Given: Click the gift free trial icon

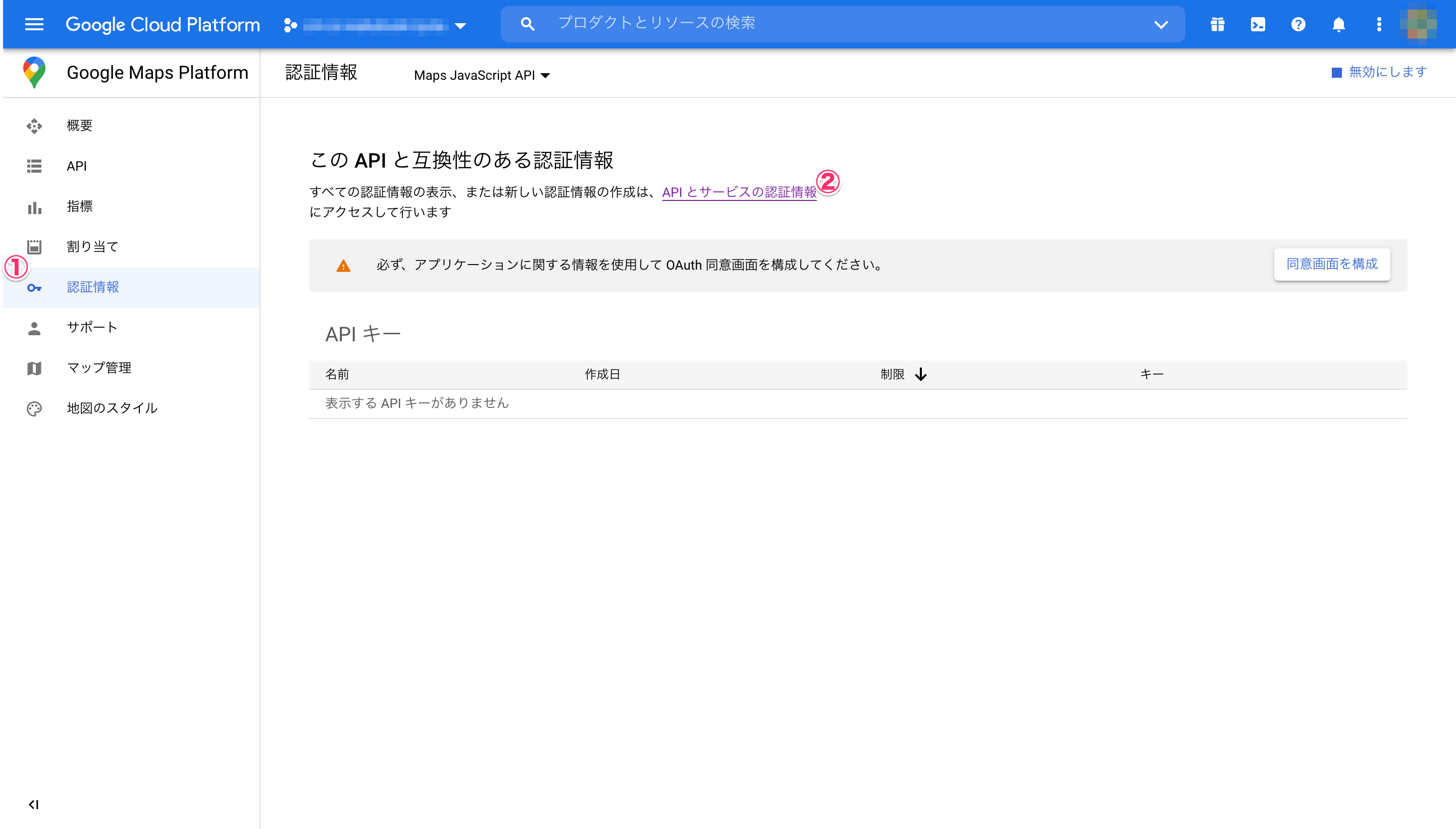Looking at the screenshot, I should tap(1217, 24).
